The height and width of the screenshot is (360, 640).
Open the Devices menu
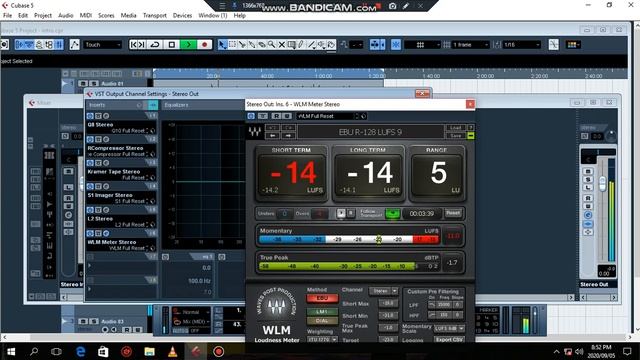click(182, 16)
